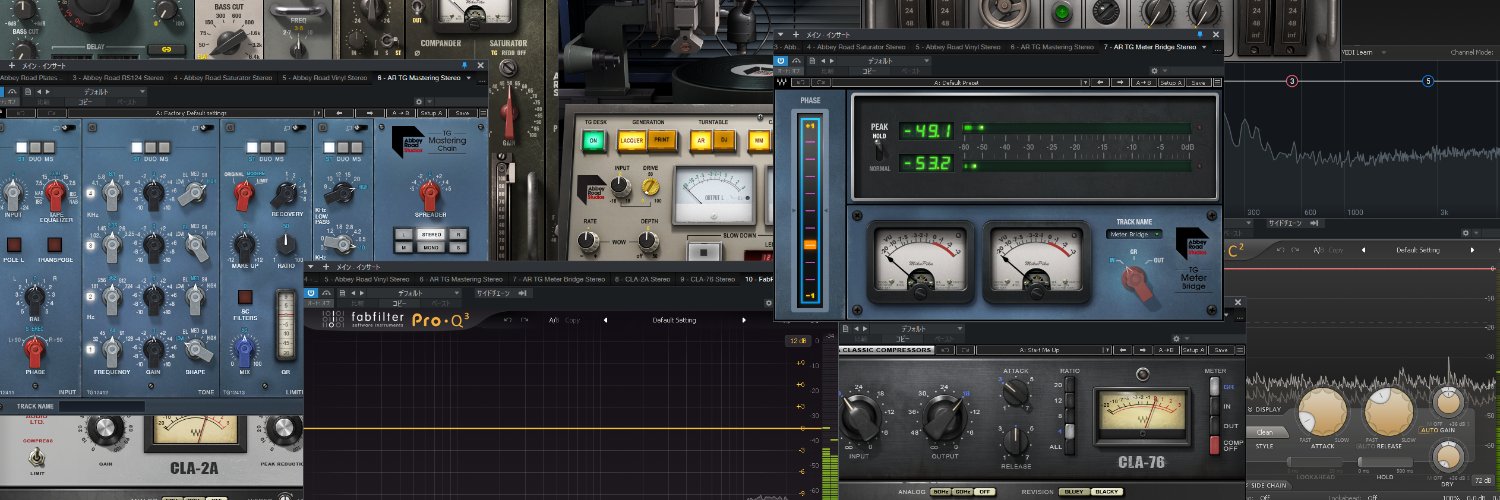1500x500 pixels.
Task: Click SPREADER red knob in TG Mastering
Action: pyautogui.click(x=430, y=194)
